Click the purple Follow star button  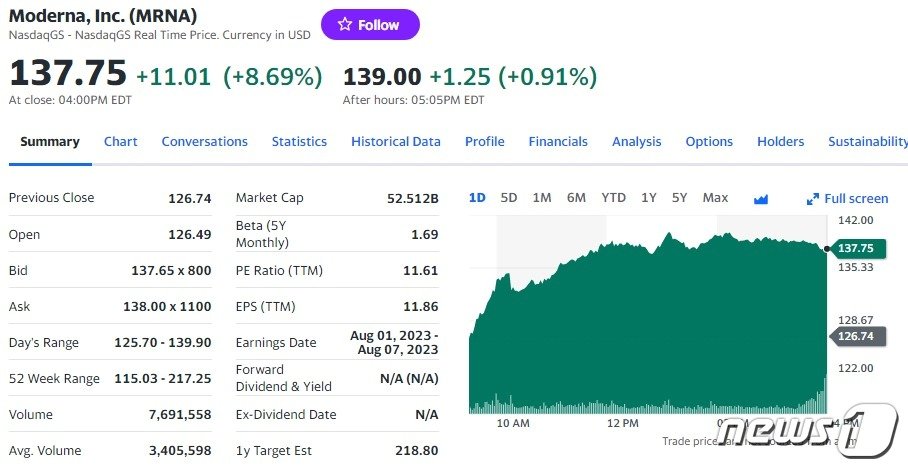click(370, 25)
